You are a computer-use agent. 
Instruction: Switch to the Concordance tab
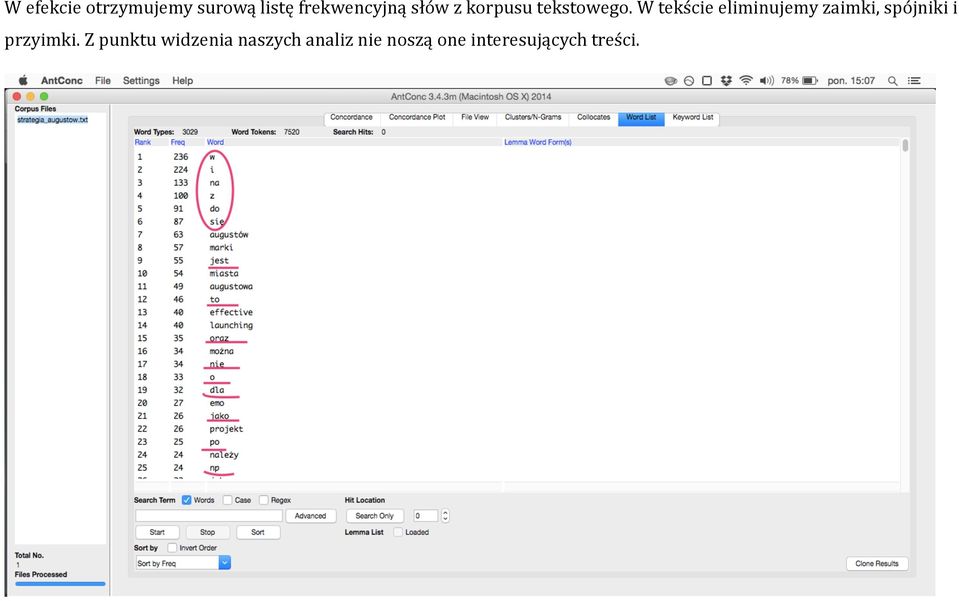tap(351, 117)
